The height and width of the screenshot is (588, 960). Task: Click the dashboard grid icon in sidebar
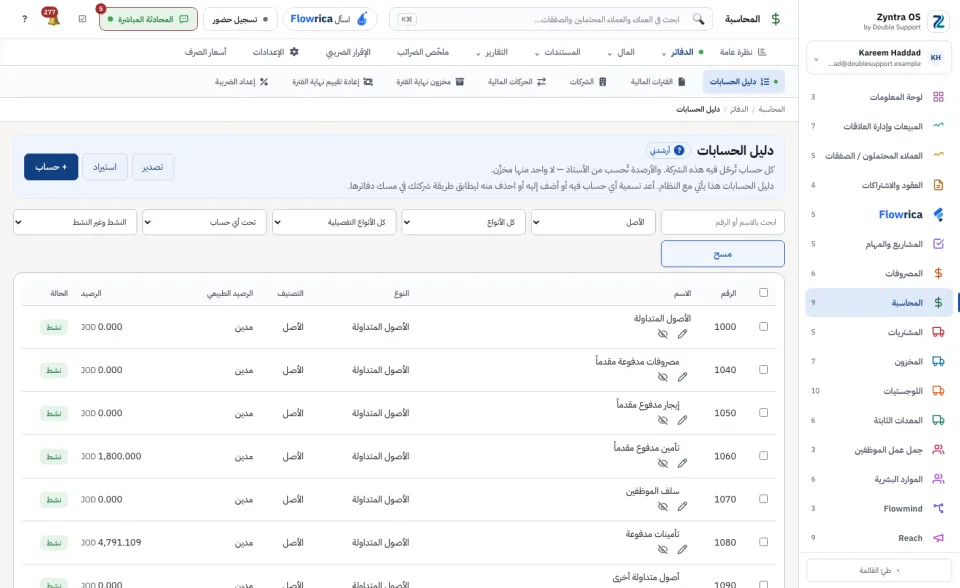pyautogui.click(x=938, y=97)
